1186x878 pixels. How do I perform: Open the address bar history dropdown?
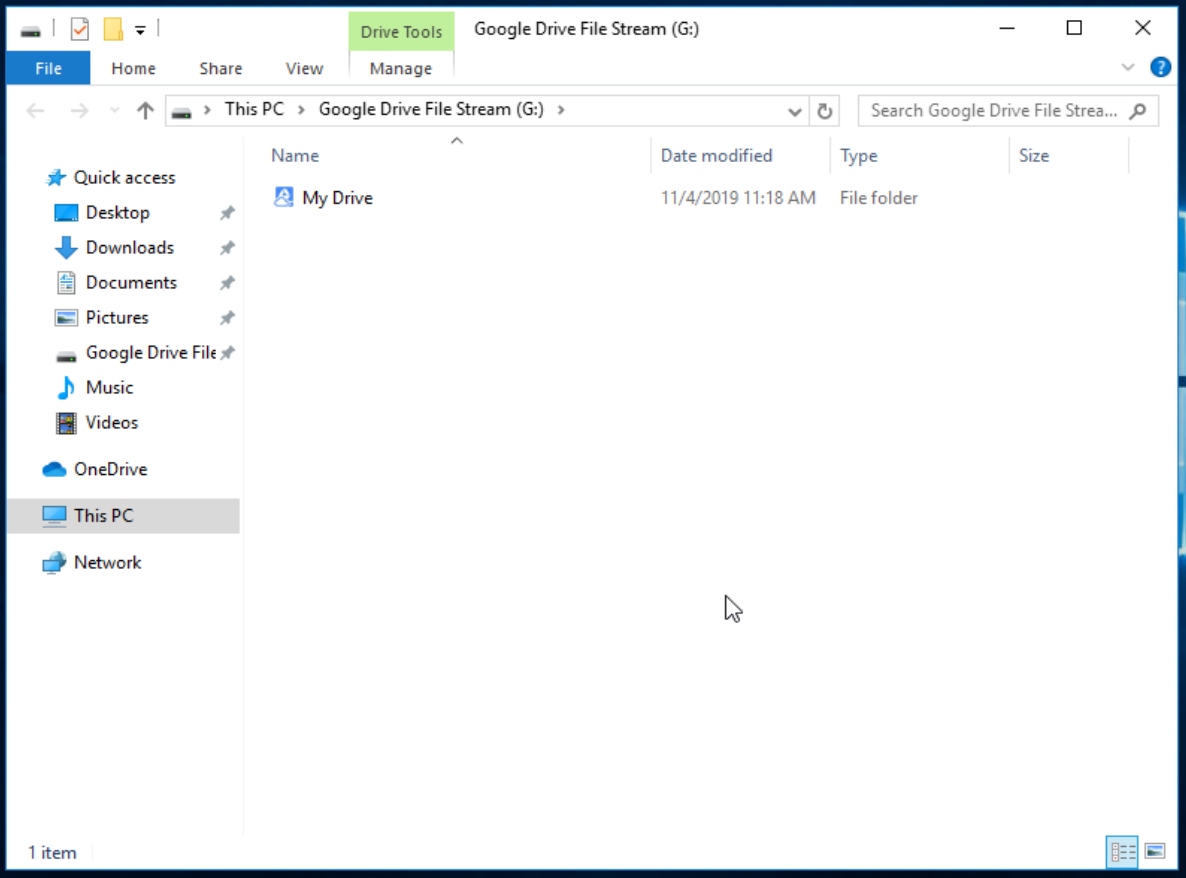[x=794, y=112]
